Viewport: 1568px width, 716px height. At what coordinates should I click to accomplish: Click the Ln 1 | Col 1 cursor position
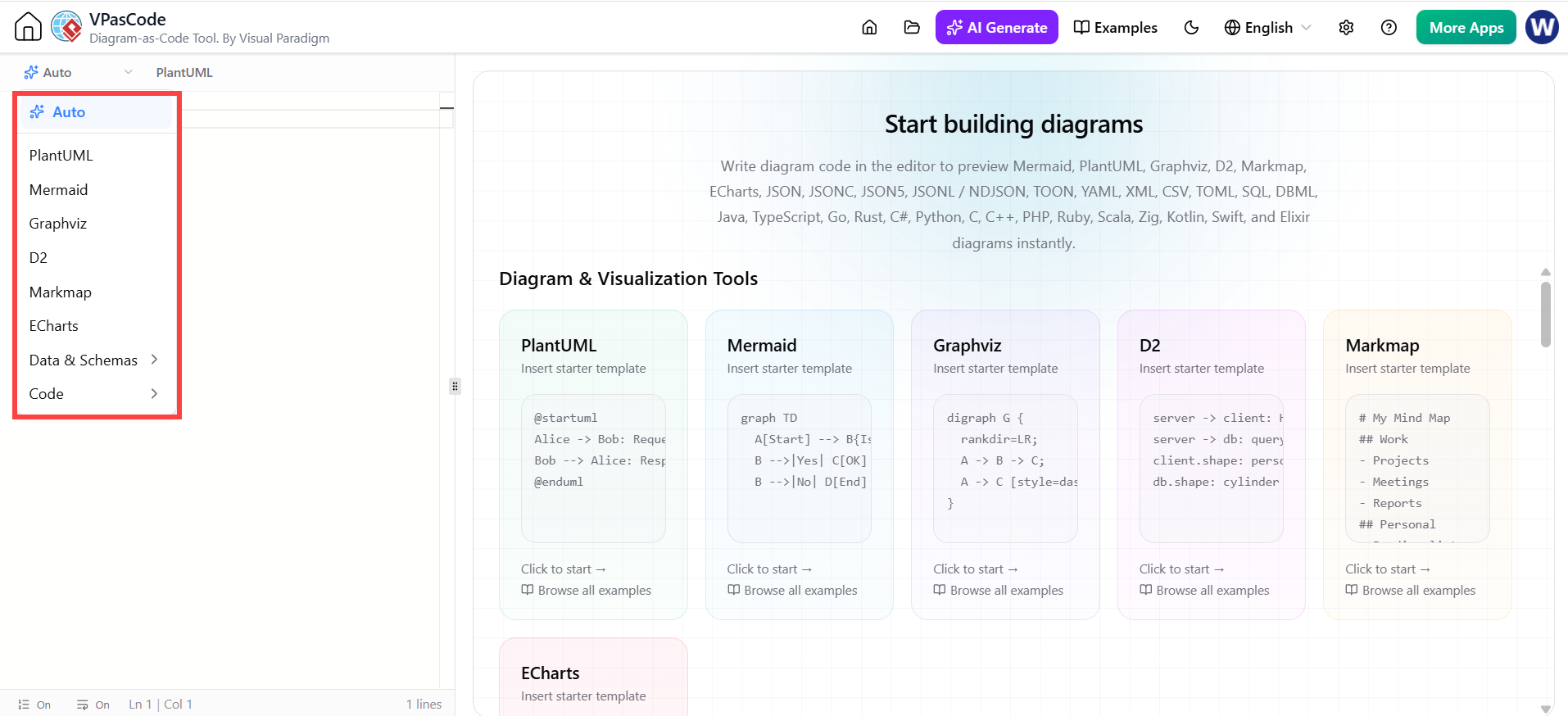click(161, 705)
